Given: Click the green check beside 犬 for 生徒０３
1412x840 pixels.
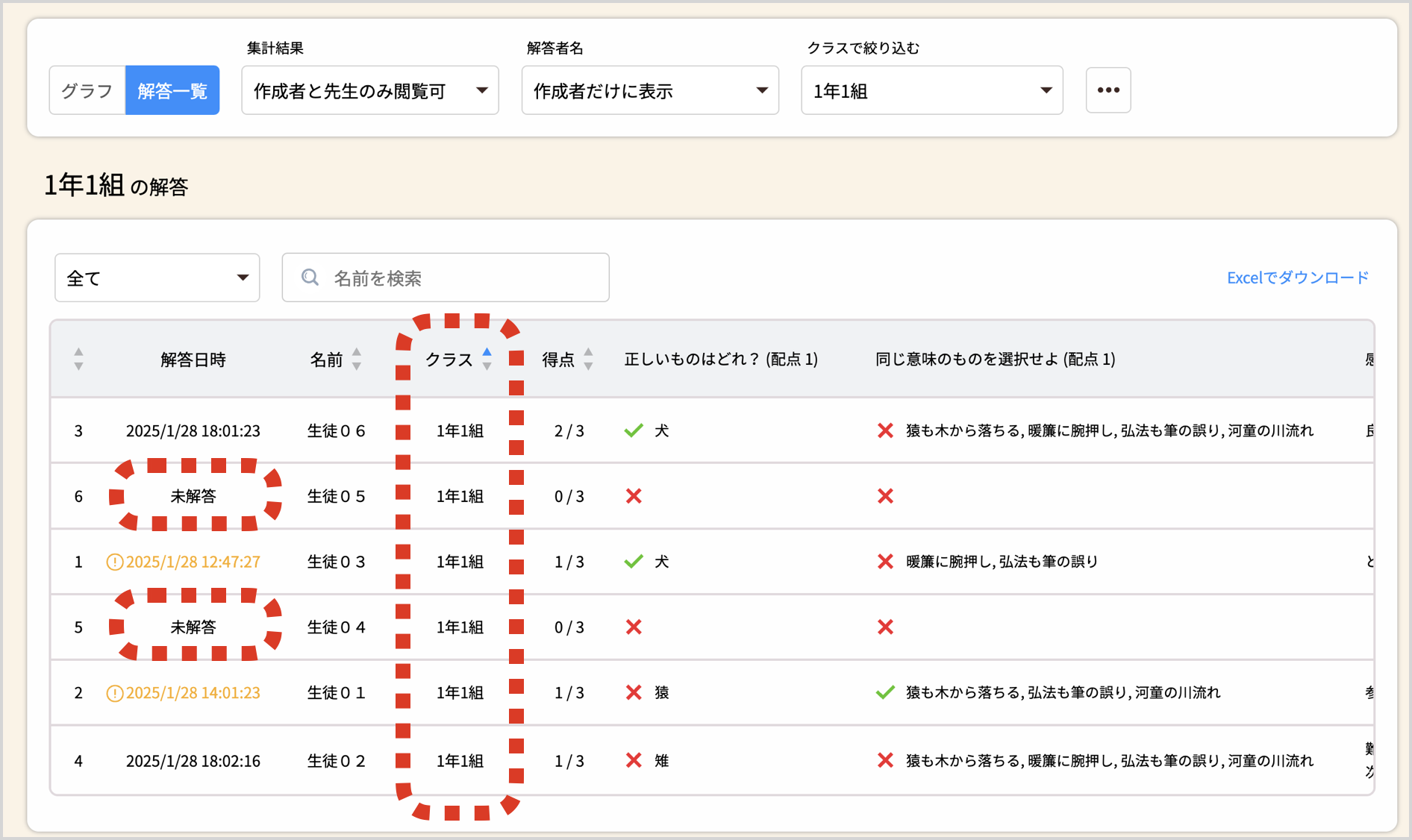Looking at the screenshot, I should tap(634, 561).
